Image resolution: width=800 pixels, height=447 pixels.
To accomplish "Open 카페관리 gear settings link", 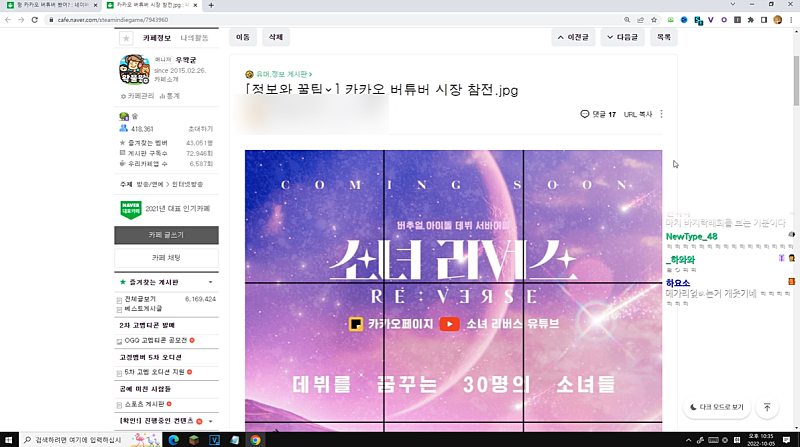I will click(x=137, y=96).
